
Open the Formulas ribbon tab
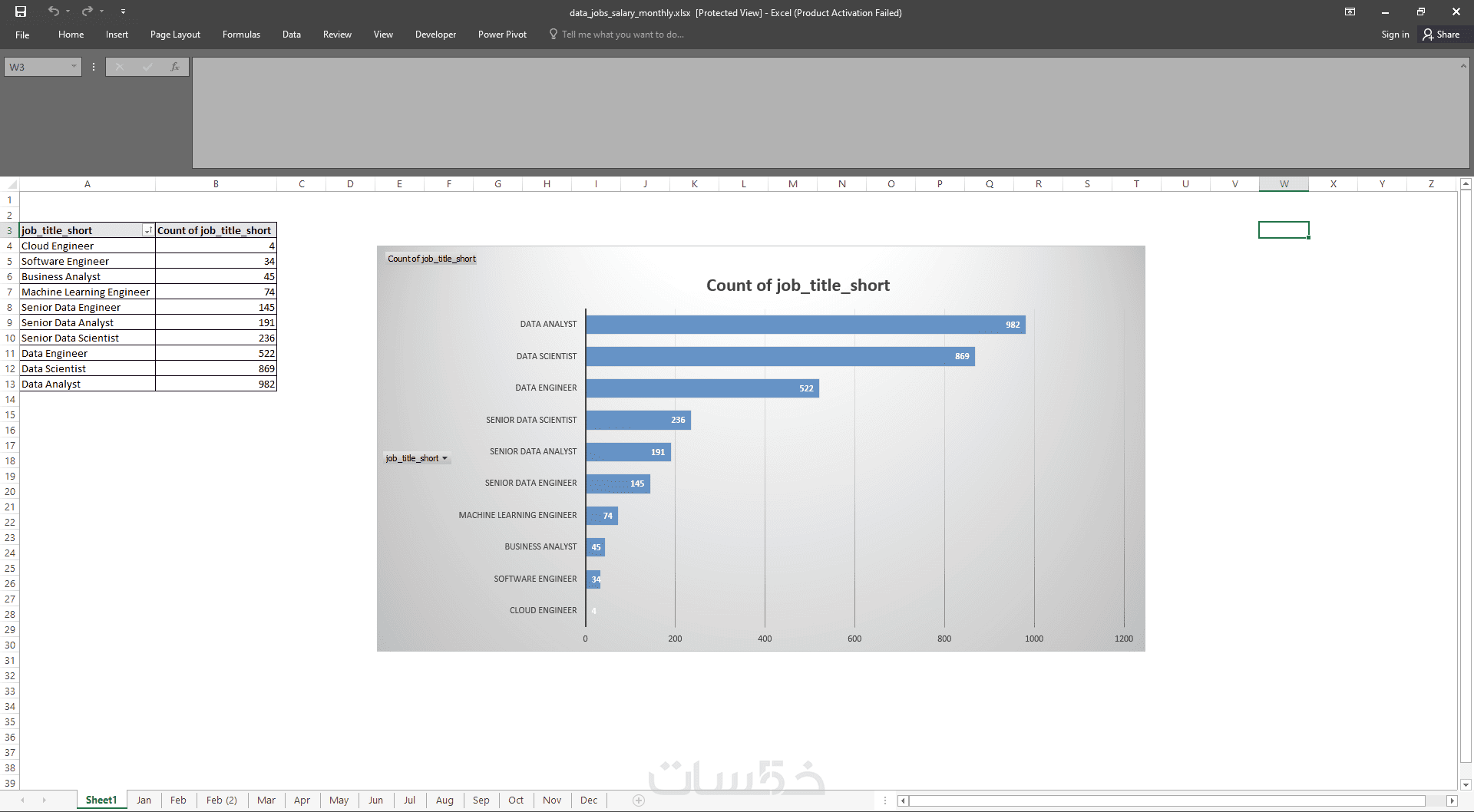(241, 35)
